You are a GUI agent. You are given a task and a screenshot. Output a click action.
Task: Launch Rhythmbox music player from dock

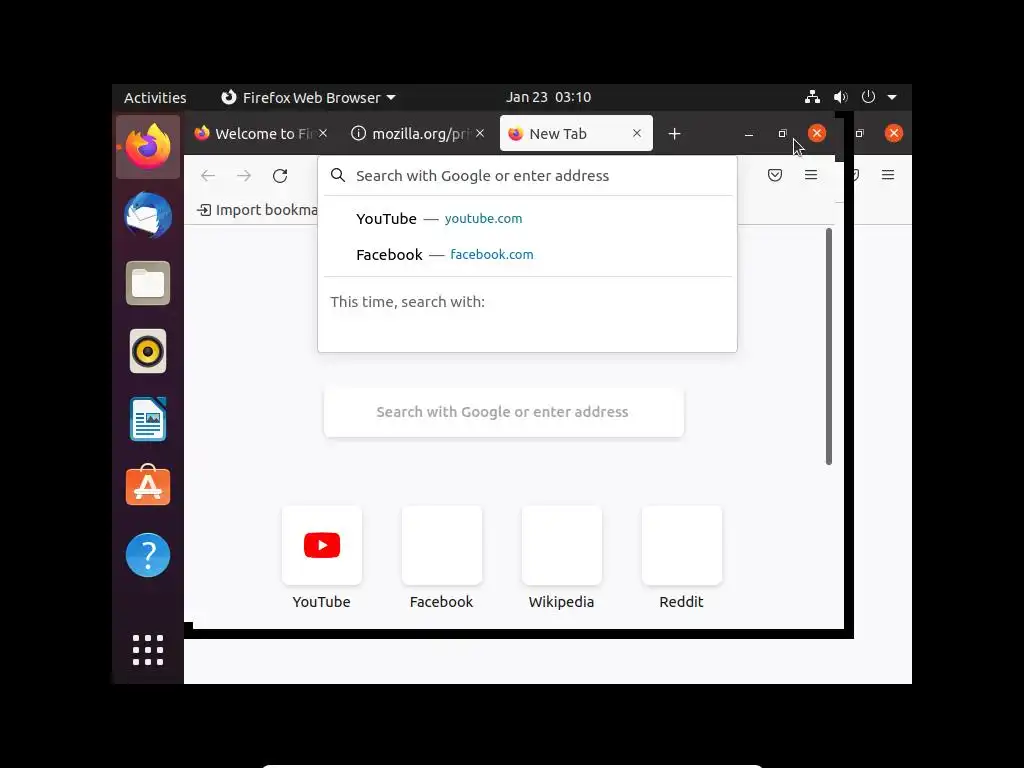[x=148, y=351]
